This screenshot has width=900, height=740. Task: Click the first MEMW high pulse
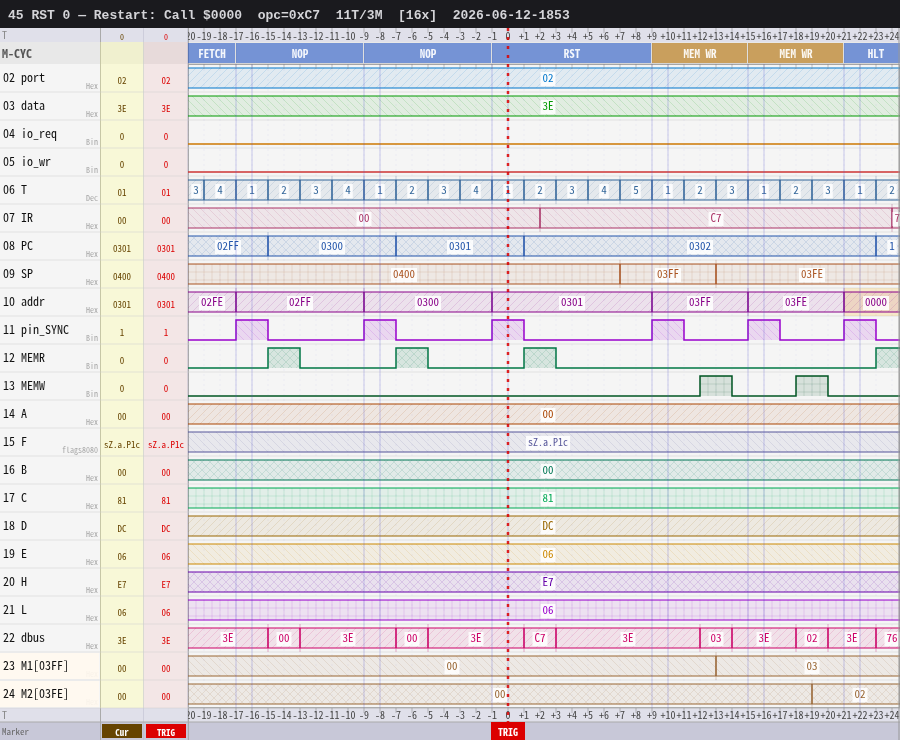point(716,386)
